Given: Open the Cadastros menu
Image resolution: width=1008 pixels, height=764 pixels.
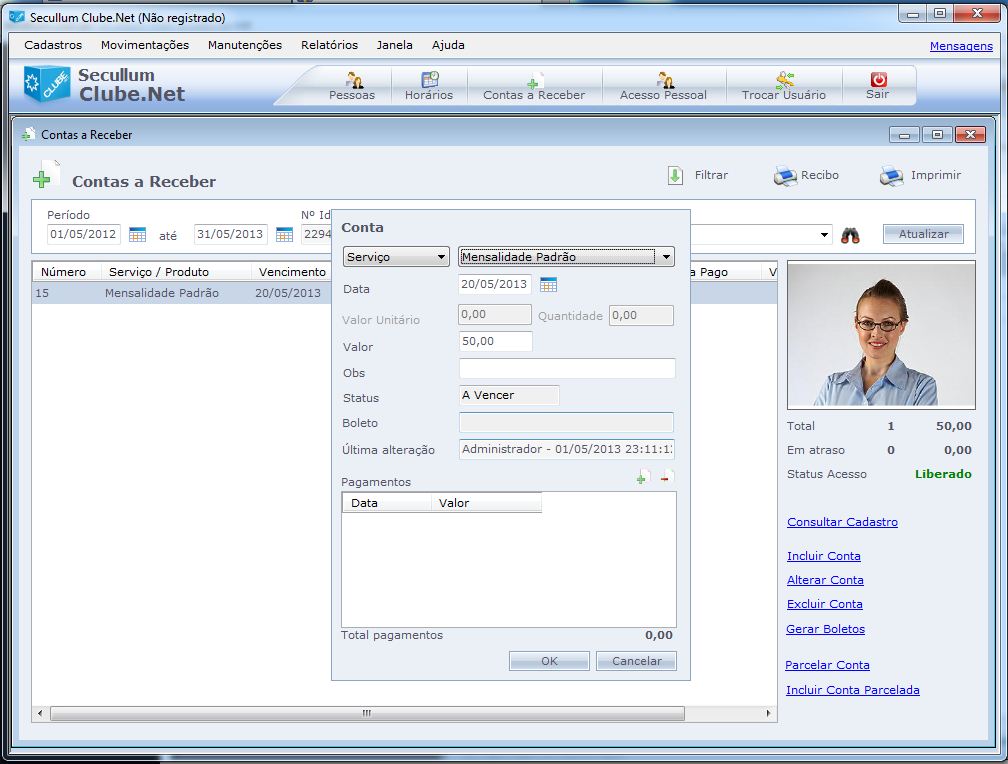Looking at the screenshot, I should point(53,45).
